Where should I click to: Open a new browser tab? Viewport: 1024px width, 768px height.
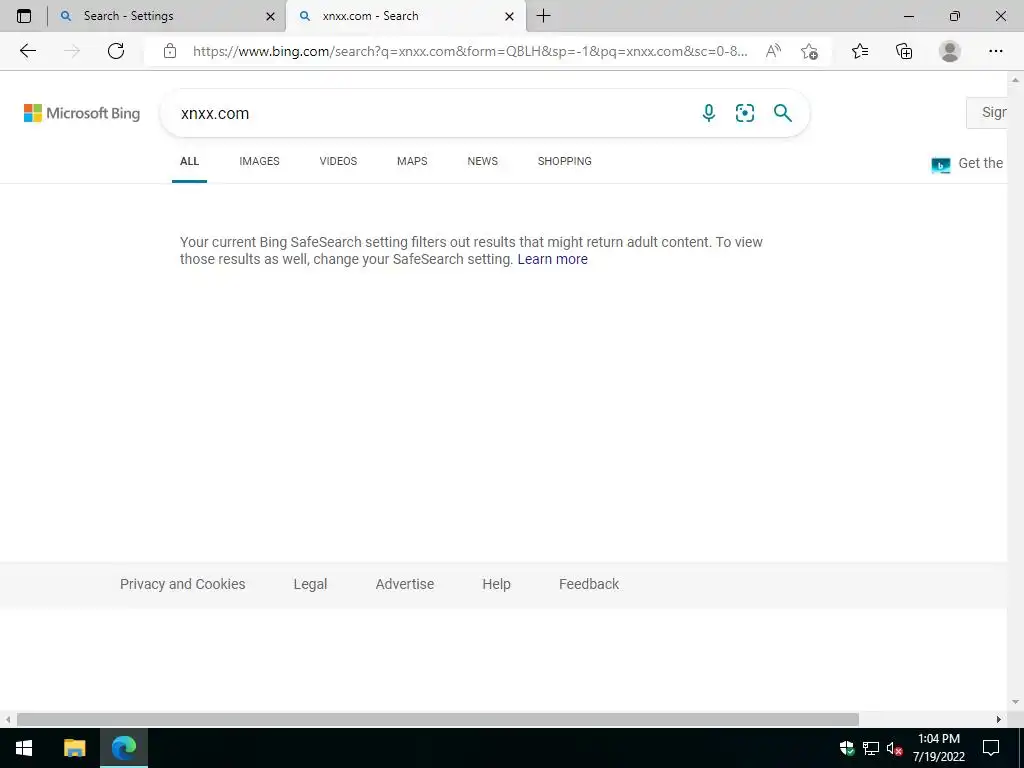point(543,16)
